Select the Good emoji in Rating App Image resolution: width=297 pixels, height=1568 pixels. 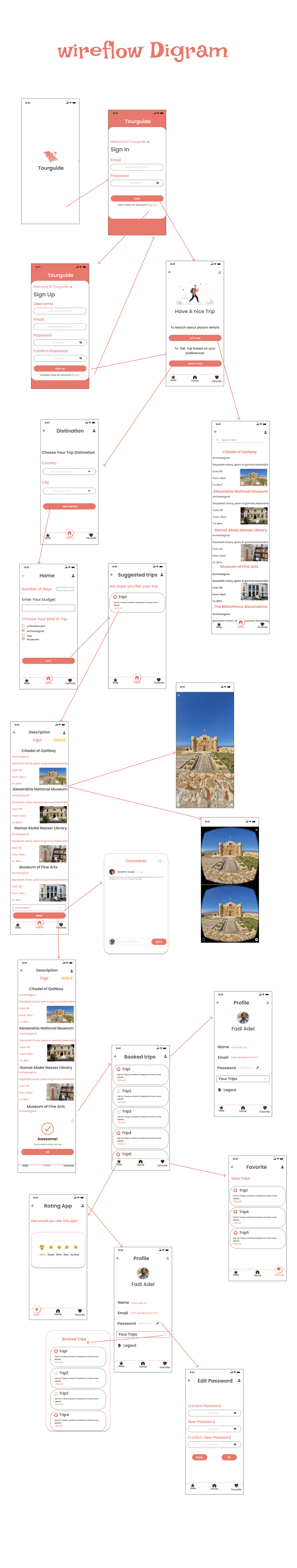51,1247
